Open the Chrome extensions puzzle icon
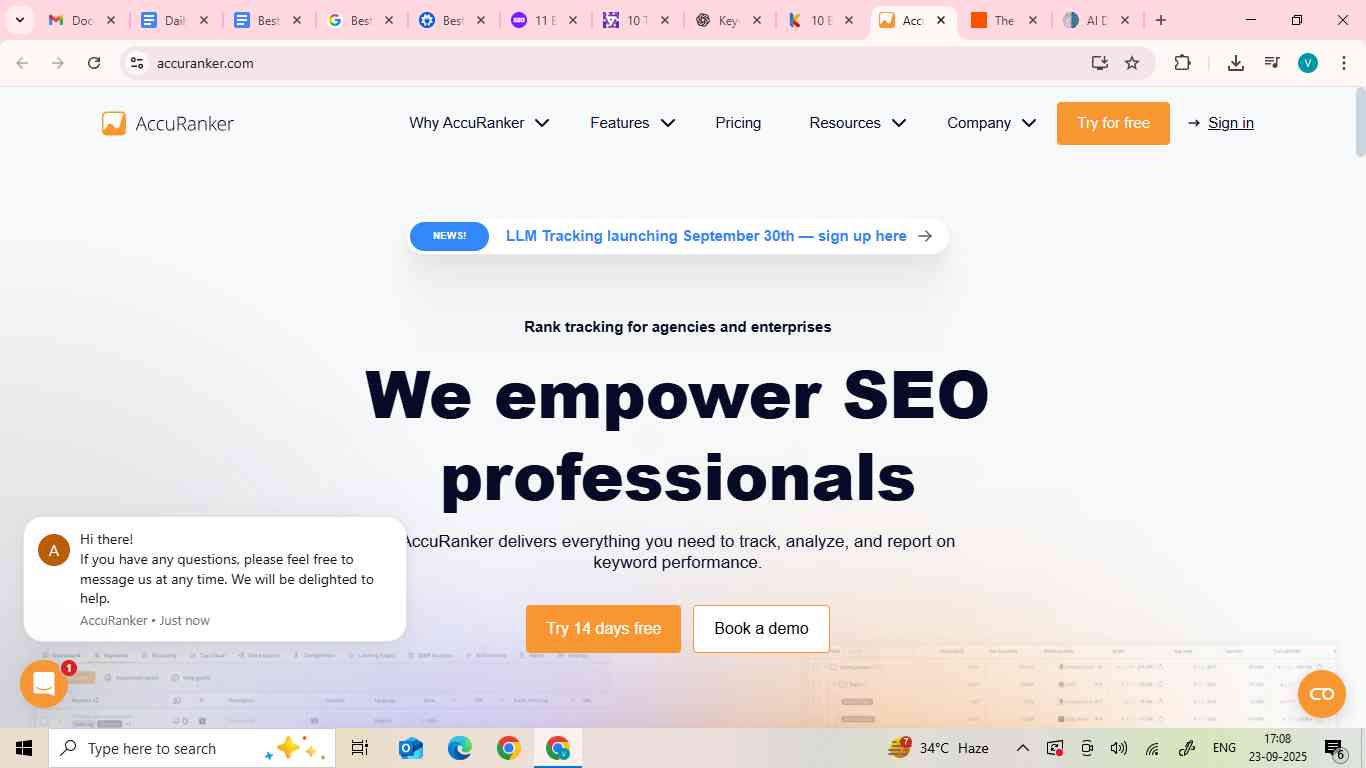 coord(1182,63)
